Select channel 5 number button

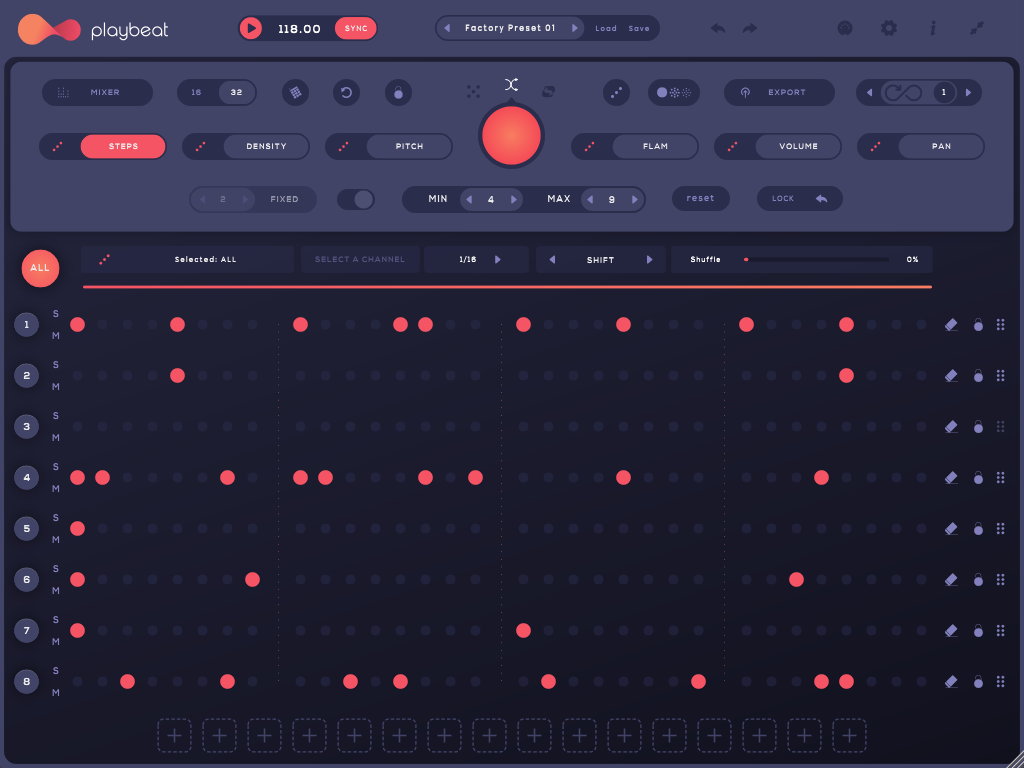(x=26, y=529)
